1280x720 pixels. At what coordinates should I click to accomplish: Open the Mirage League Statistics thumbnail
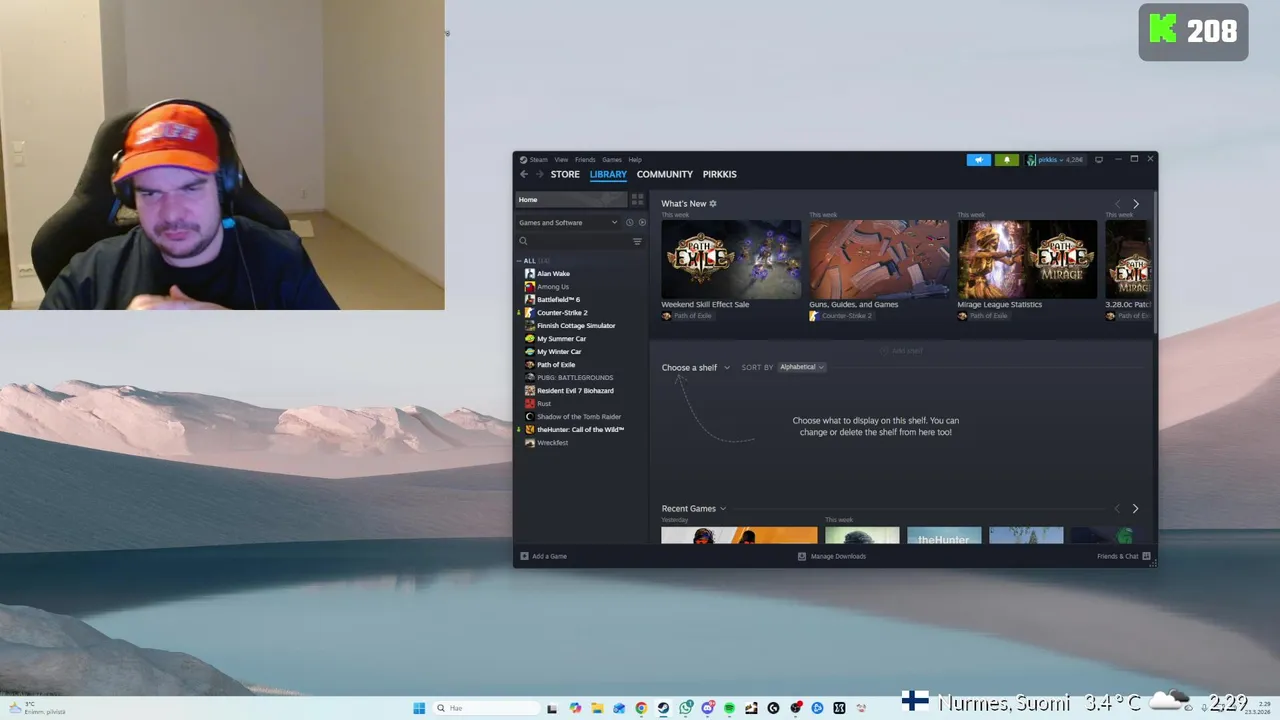1027,259
